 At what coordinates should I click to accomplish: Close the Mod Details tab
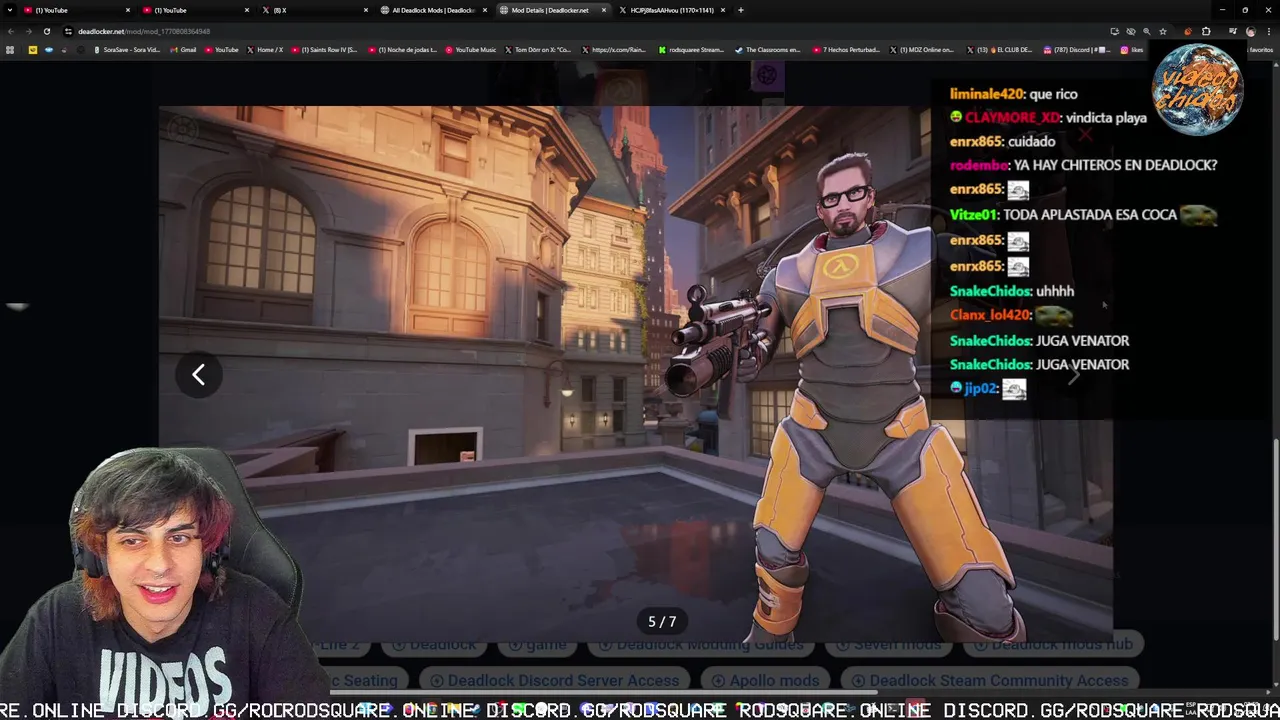coord(604,10)
